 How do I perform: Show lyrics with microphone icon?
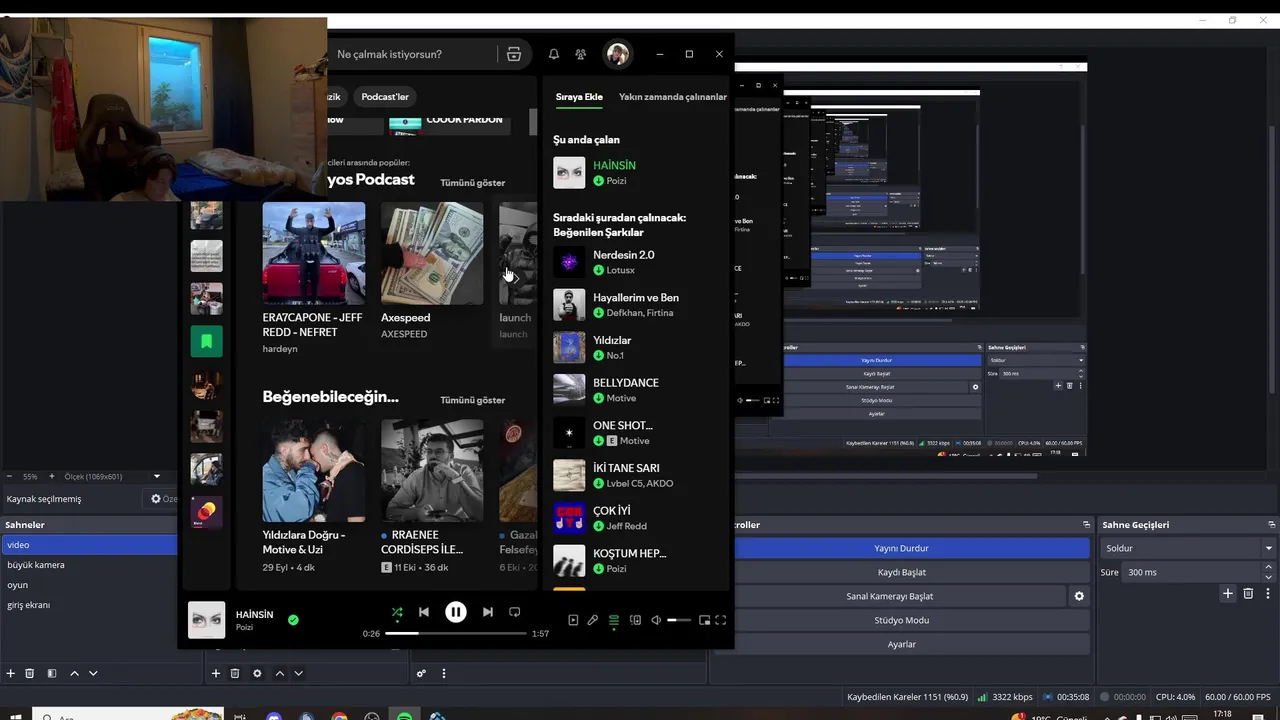(593, 620)
